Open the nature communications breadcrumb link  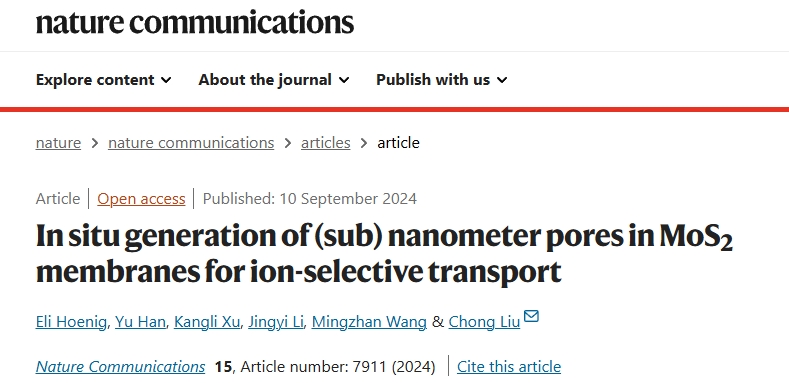(191, 143)
